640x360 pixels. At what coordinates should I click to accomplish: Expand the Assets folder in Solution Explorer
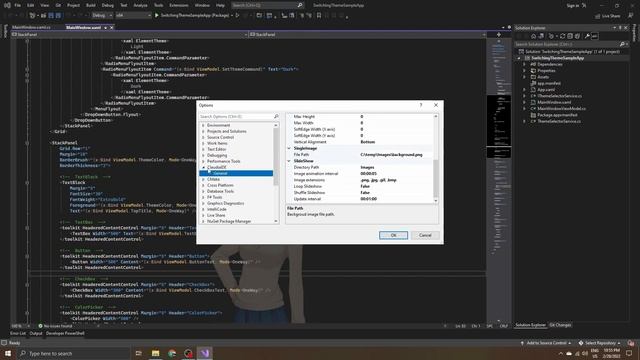pyautogui.click(x=524, y=77)
